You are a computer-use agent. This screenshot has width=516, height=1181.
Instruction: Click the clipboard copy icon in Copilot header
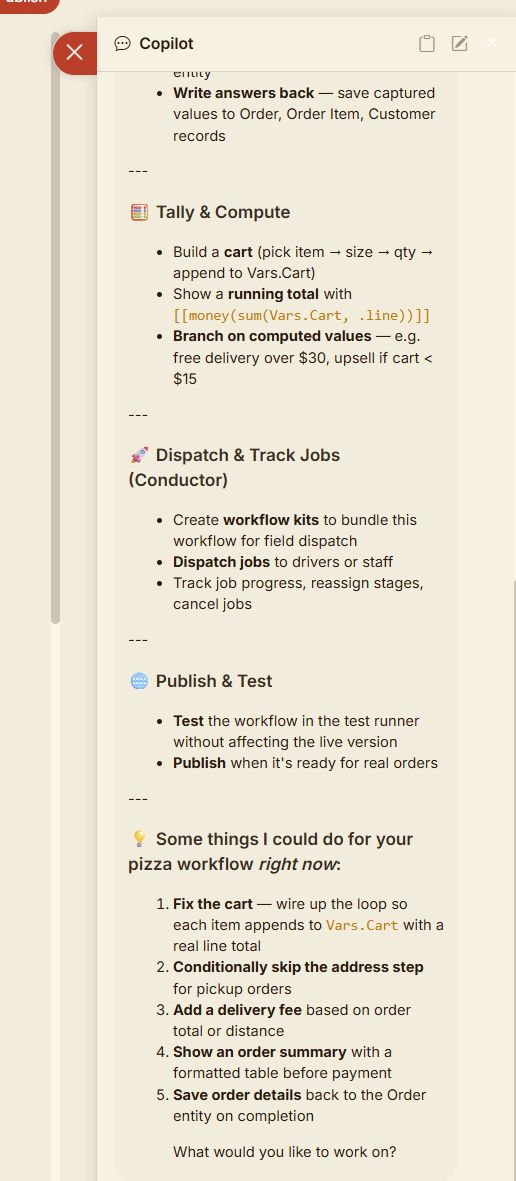point(426,44)
